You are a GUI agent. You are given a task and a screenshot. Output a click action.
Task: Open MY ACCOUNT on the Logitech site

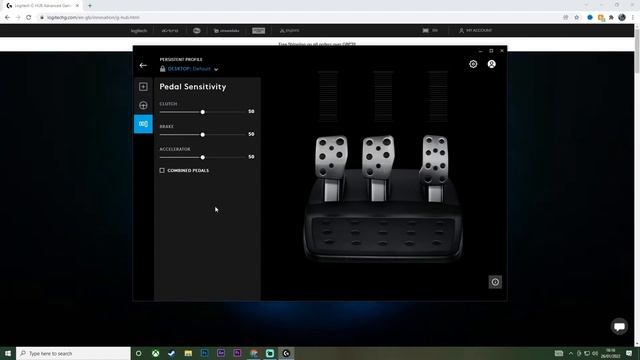(x=476, y=31)
